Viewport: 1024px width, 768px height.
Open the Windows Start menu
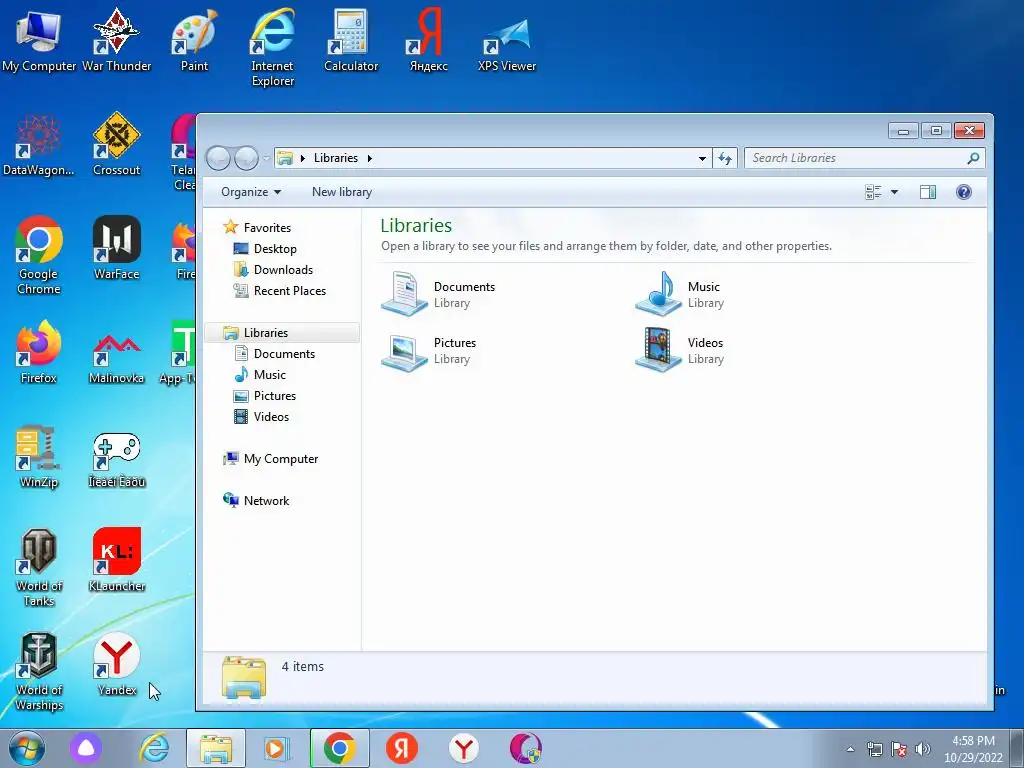tap(27, 748)
